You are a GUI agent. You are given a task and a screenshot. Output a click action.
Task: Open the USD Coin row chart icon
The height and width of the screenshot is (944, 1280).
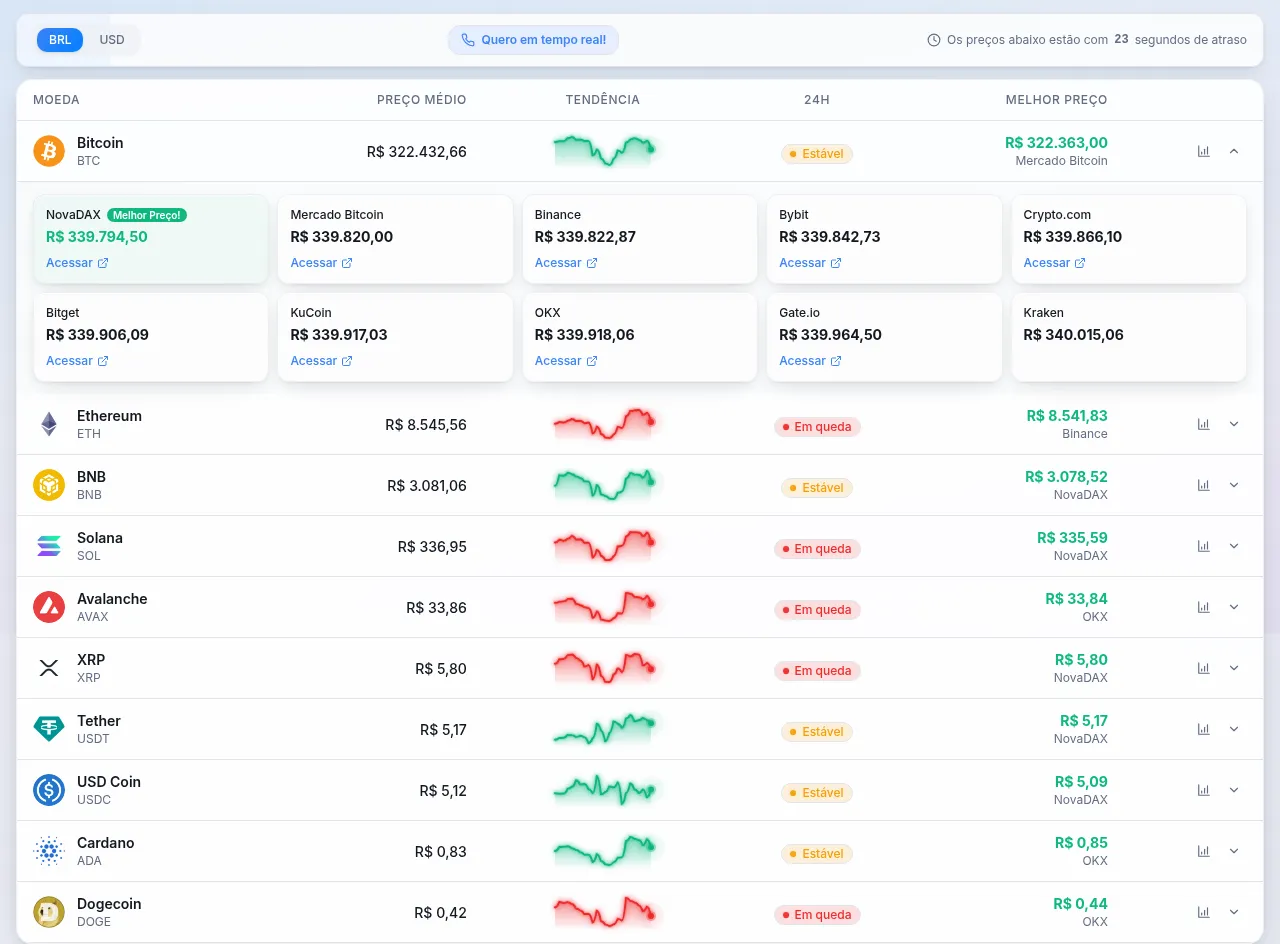(x=1203, y=790)
